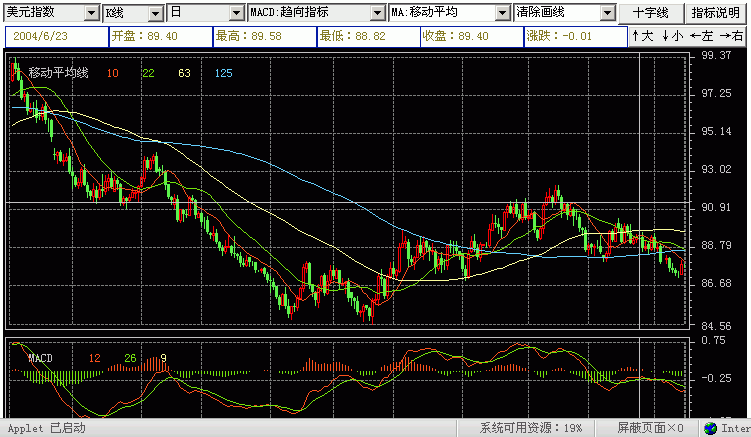Click MACD parameter 12 label
The image size is (751, 437).
95,358
